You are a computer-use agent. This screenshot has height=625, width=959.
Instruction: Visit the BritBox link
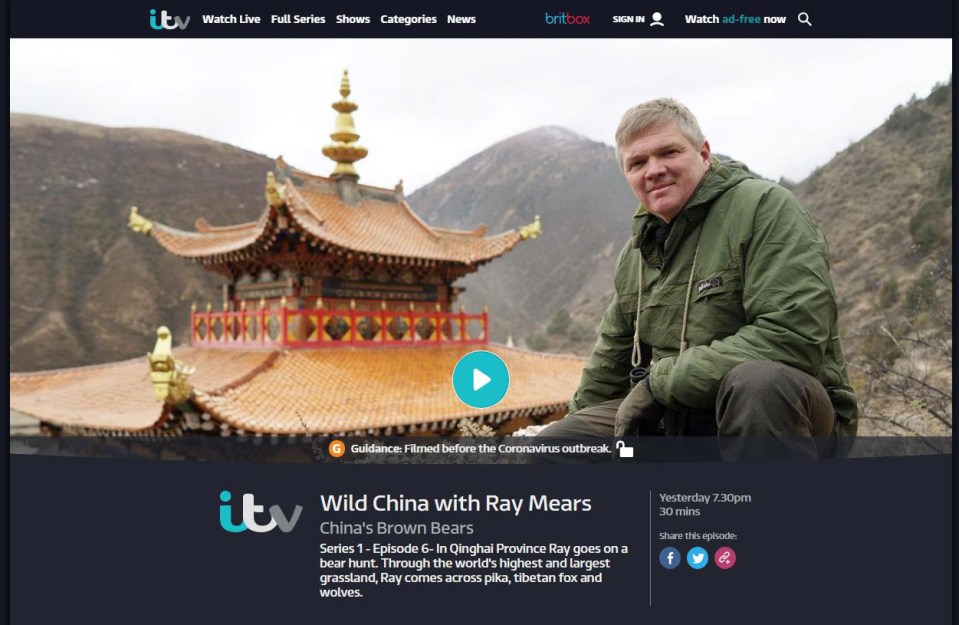point(568,19)
